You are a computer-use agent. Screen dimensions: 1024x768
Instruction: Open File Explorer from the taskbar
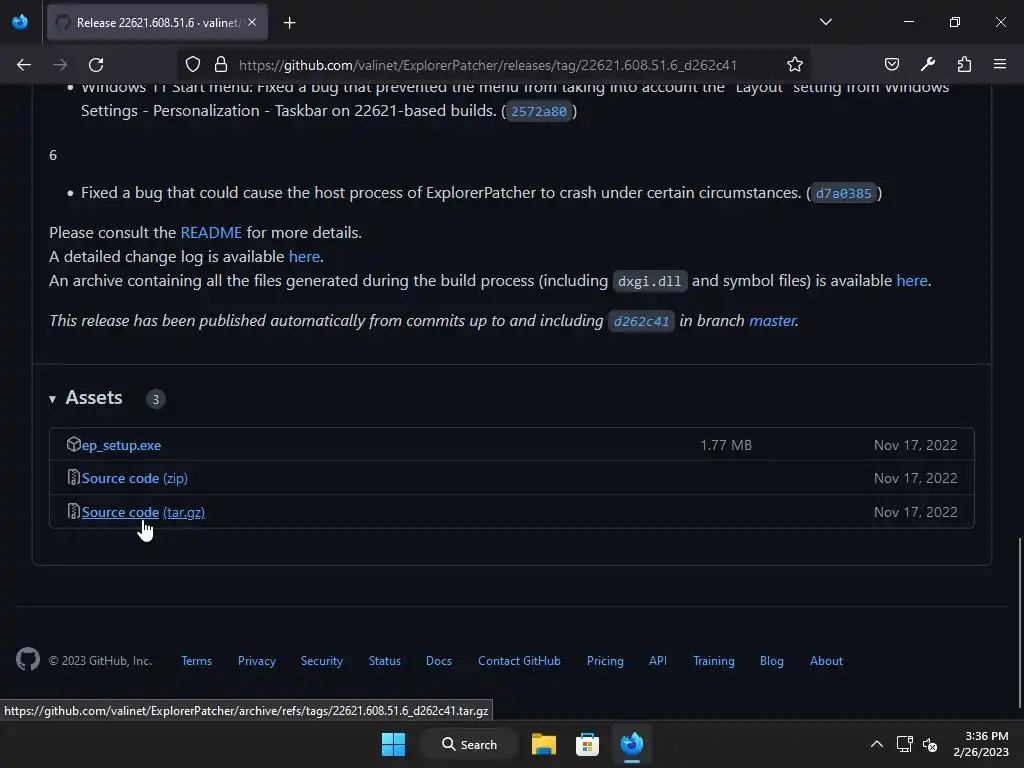(x=543, y=744)
